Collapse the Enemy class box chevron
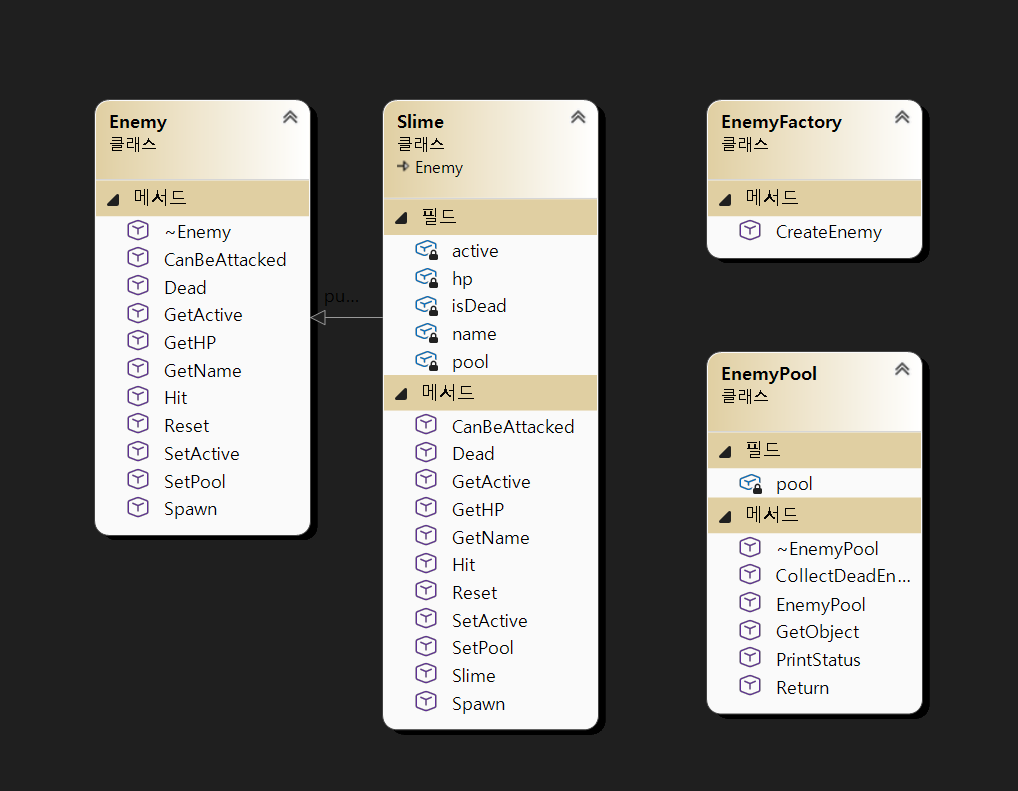 click(x=290, y=117)
